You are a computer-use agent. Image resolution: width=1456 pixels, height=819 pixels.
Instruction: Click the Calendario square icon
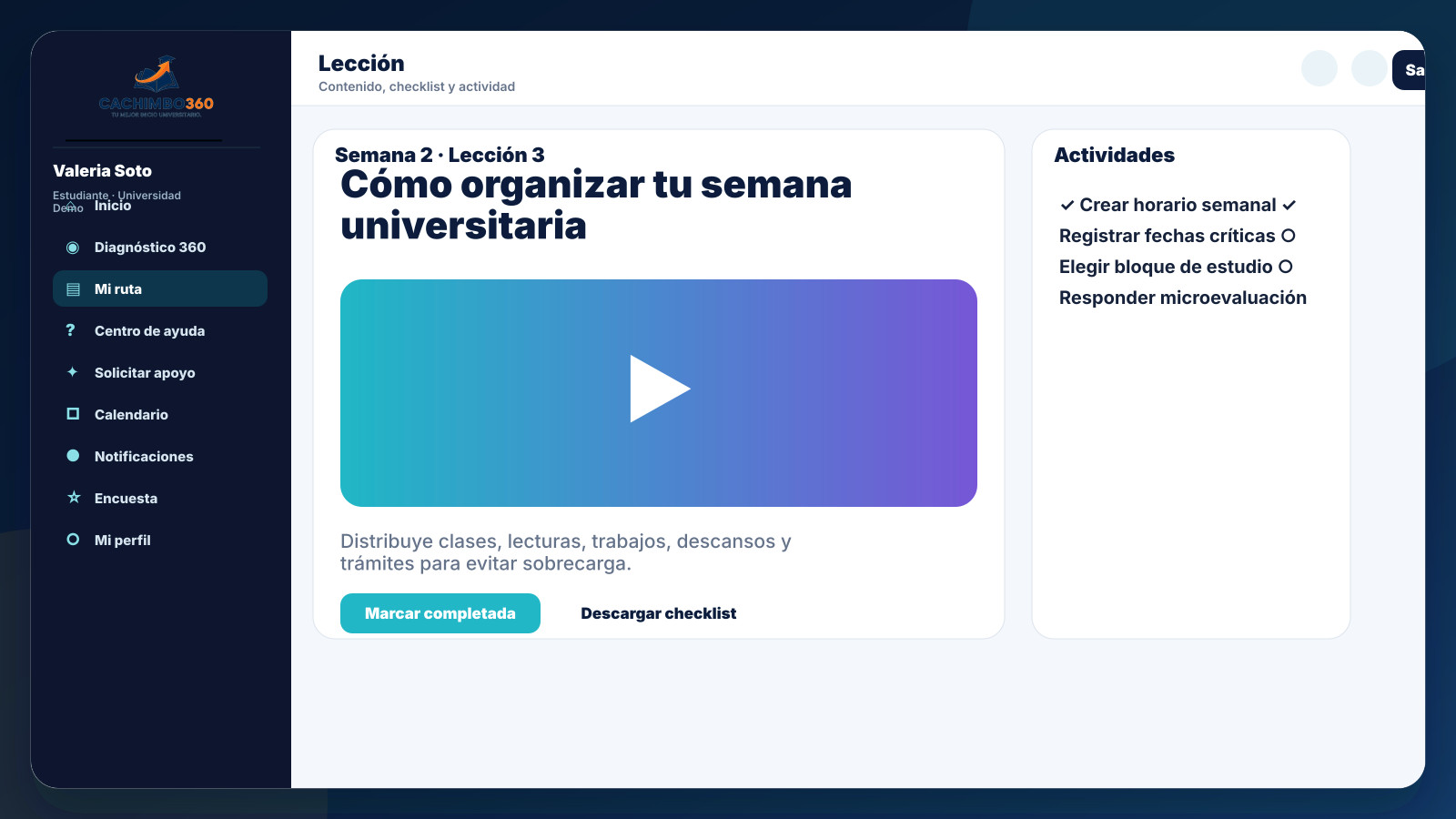(x=73, y=414)
